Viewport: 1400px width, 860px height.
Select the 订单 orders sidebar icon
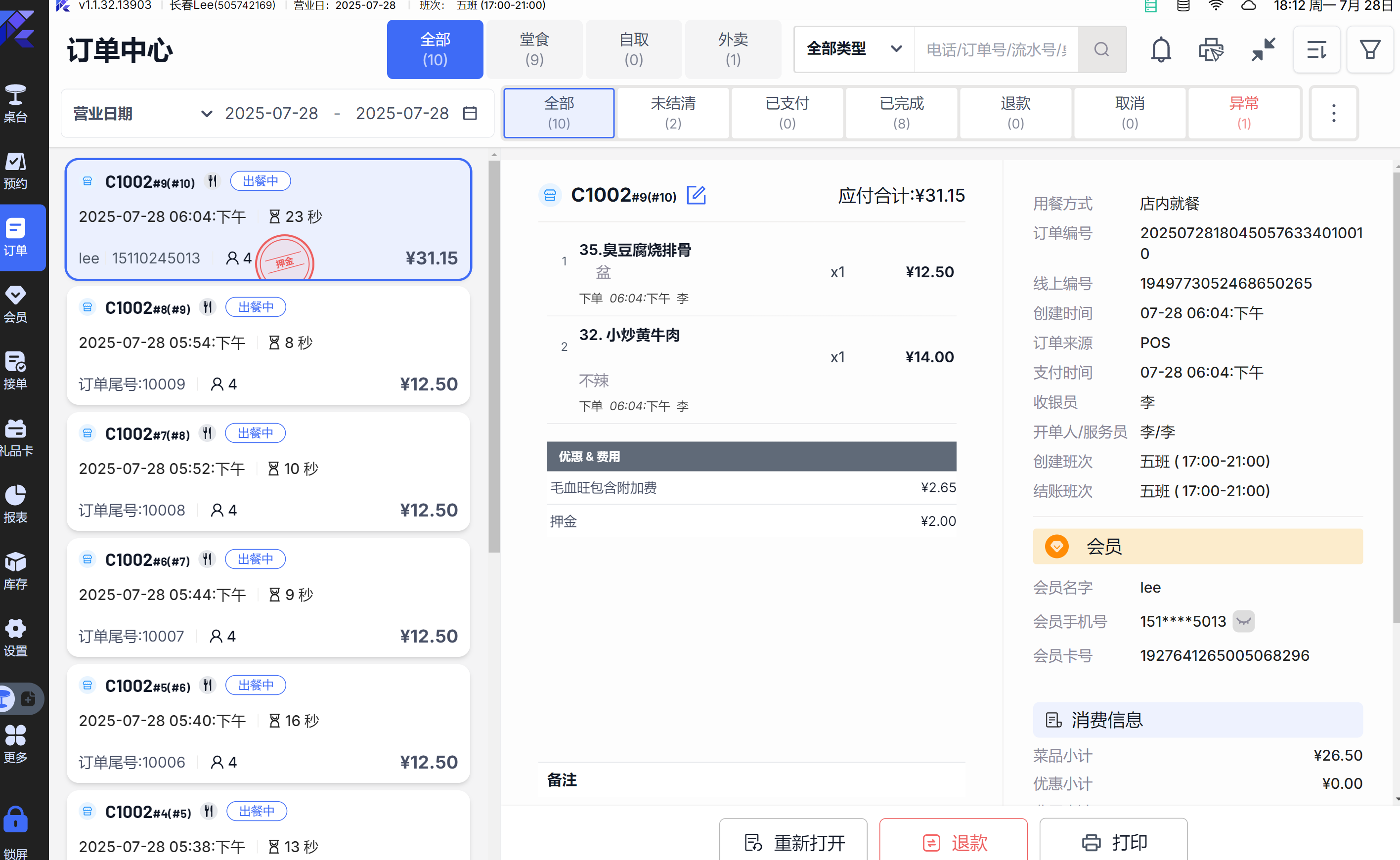[x=15, y=237]
